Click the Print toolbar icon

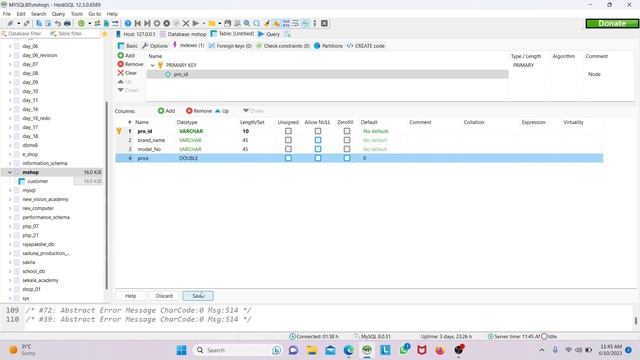[x=67, y=23]
